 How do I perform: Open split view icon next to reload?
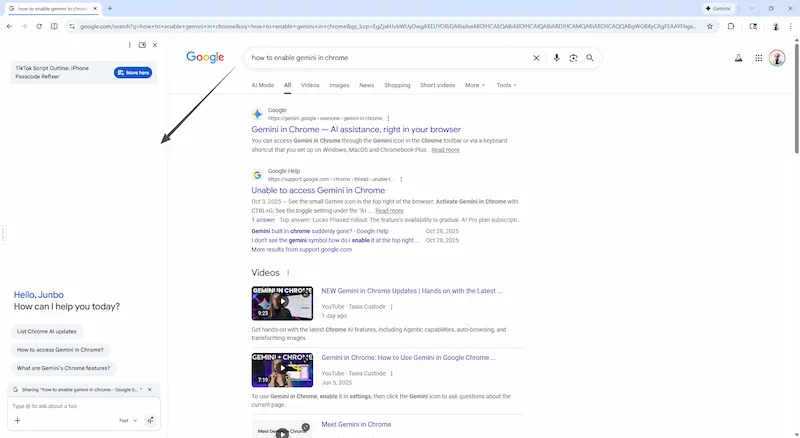pos(54,26)
